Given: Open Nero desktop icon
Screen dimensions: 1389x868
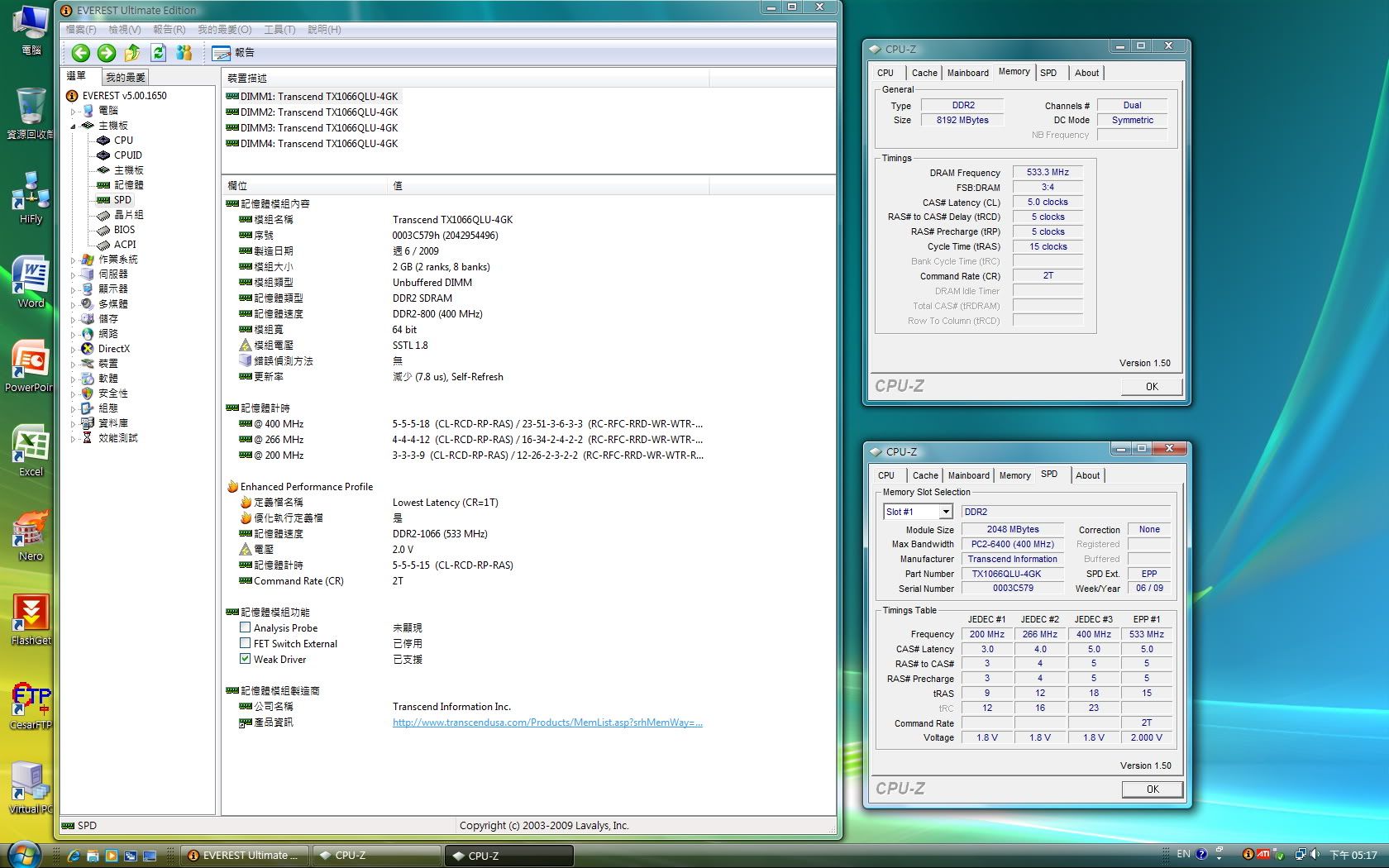Looking at the screenshot, I should pos(31,536).
